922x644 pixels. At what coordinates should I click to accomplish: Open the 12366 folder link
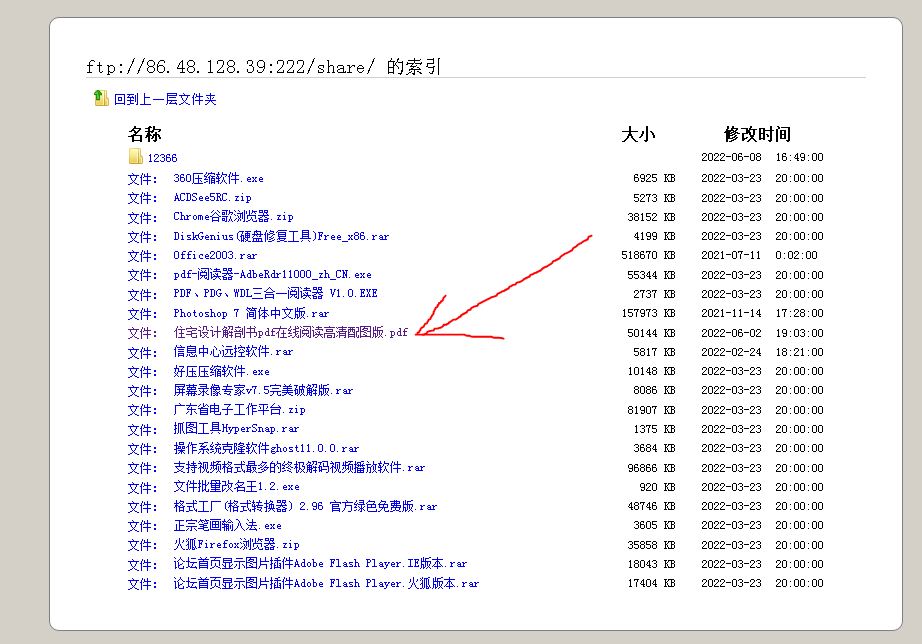coord(162,158)
